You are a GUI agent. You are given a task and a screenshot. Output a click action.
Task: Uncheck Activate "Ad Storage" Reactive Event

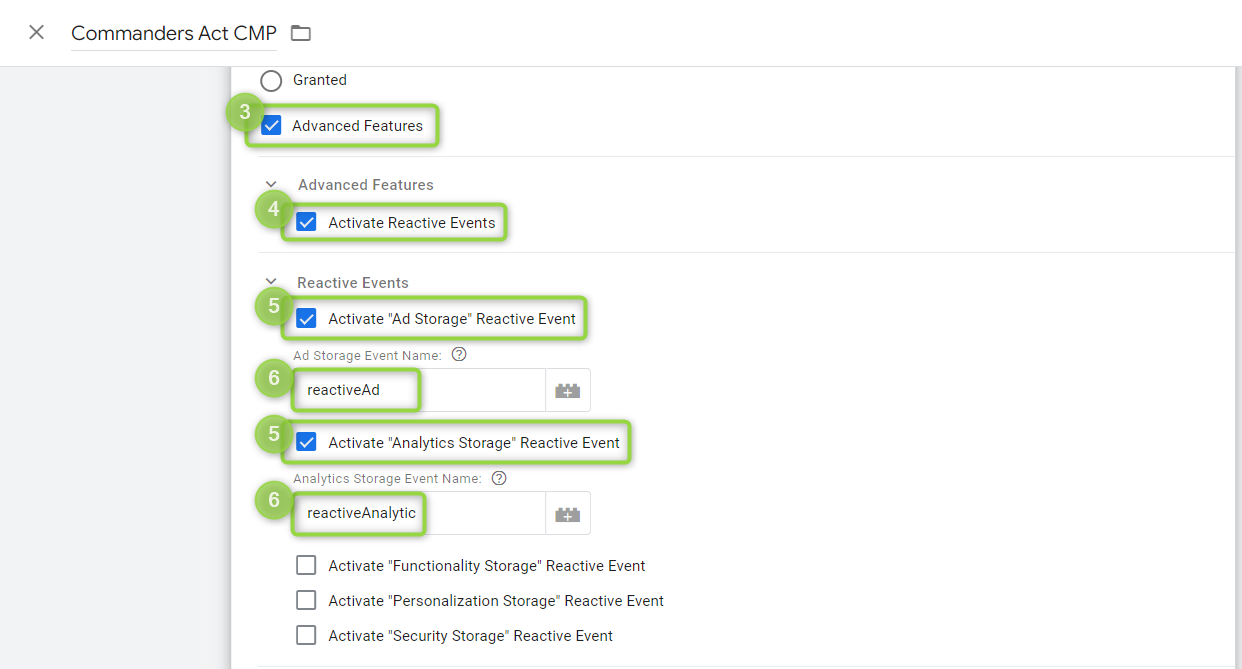click(306, 319)
